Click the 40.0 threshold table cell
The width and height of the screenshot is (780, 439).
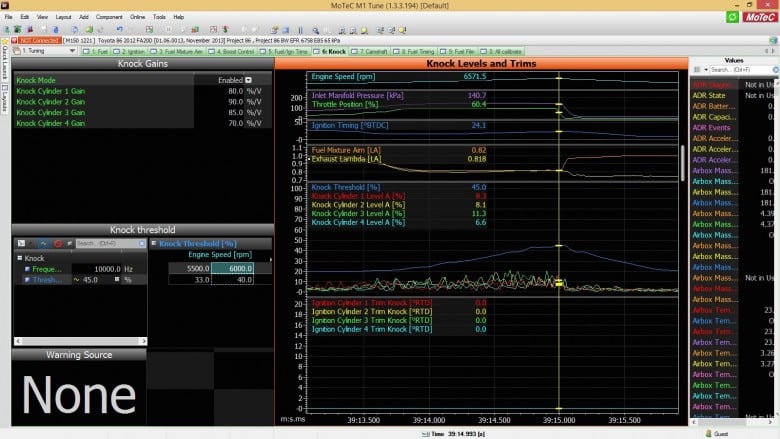pos(232,280)
